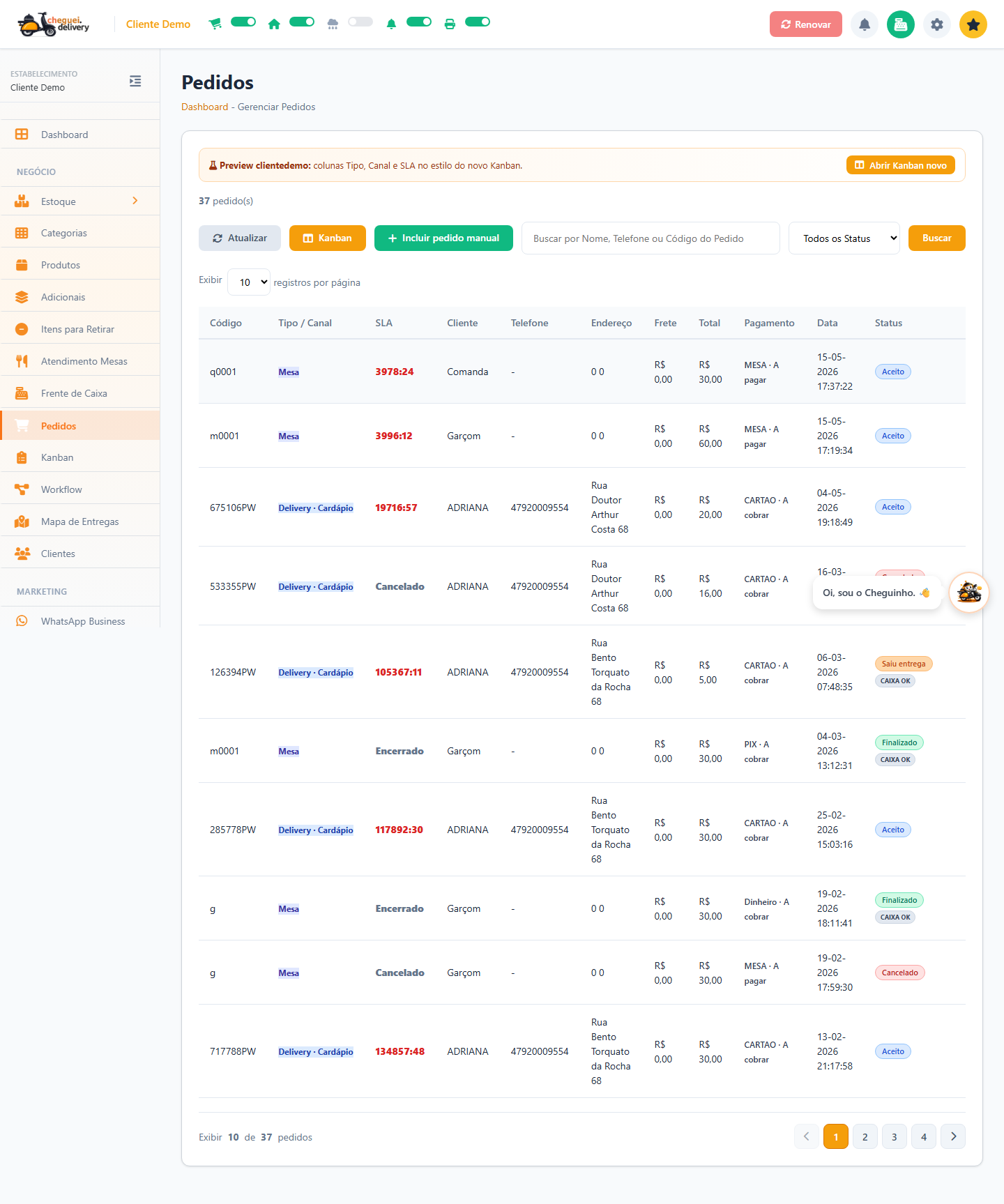Toggle the rain cloud switch on
The height and width of the screenshot is (1204, 1004).
pyautogui.click(x=360, y=22)
